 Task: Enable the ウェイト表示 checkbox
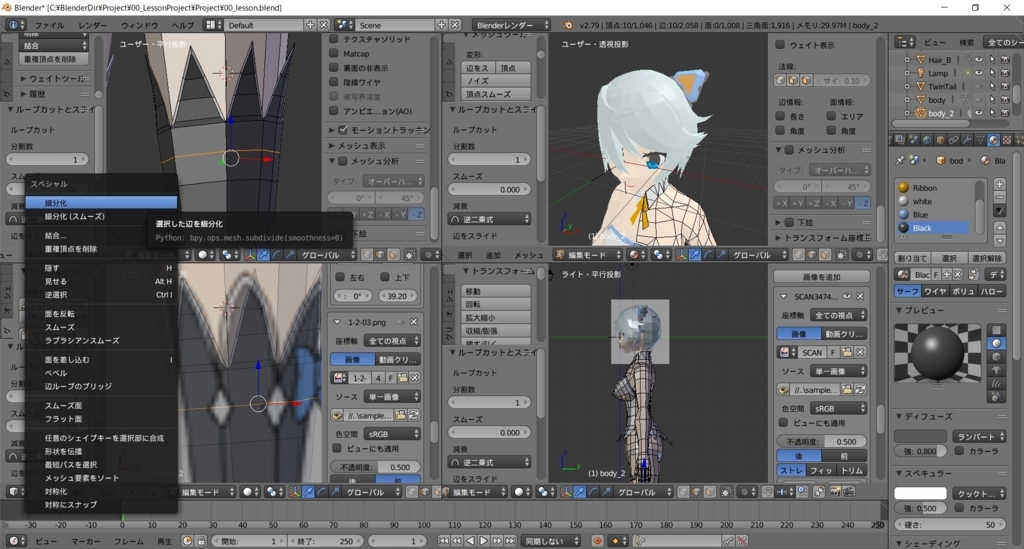pyautogui.click(x=780, y=44)
